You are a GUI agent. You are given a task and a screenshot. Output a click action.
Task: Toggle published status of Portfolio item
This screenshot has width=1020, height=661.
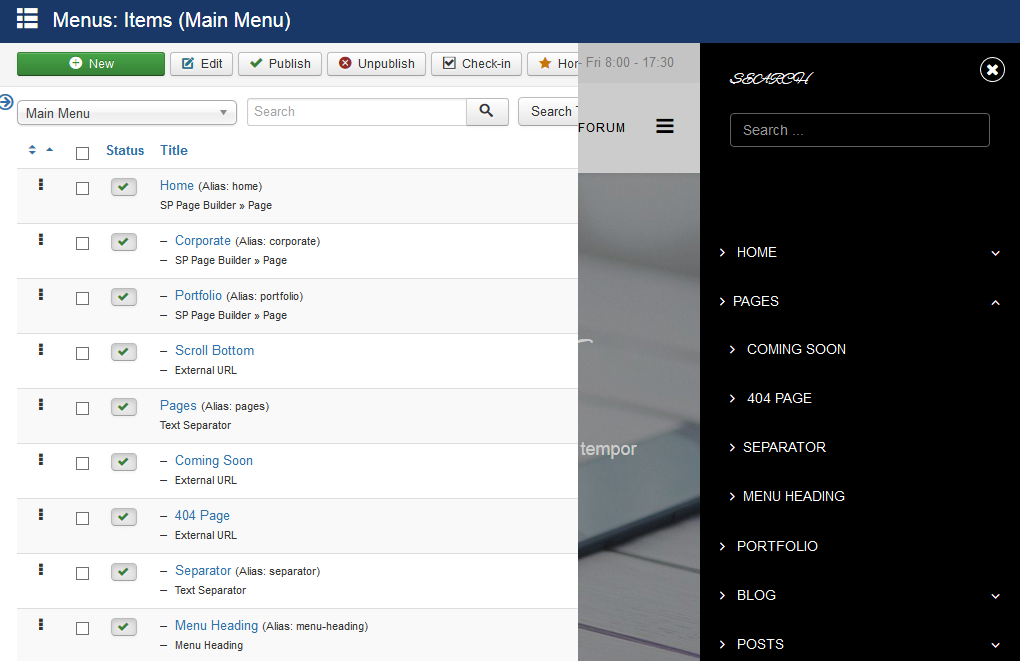click(124, 297)
